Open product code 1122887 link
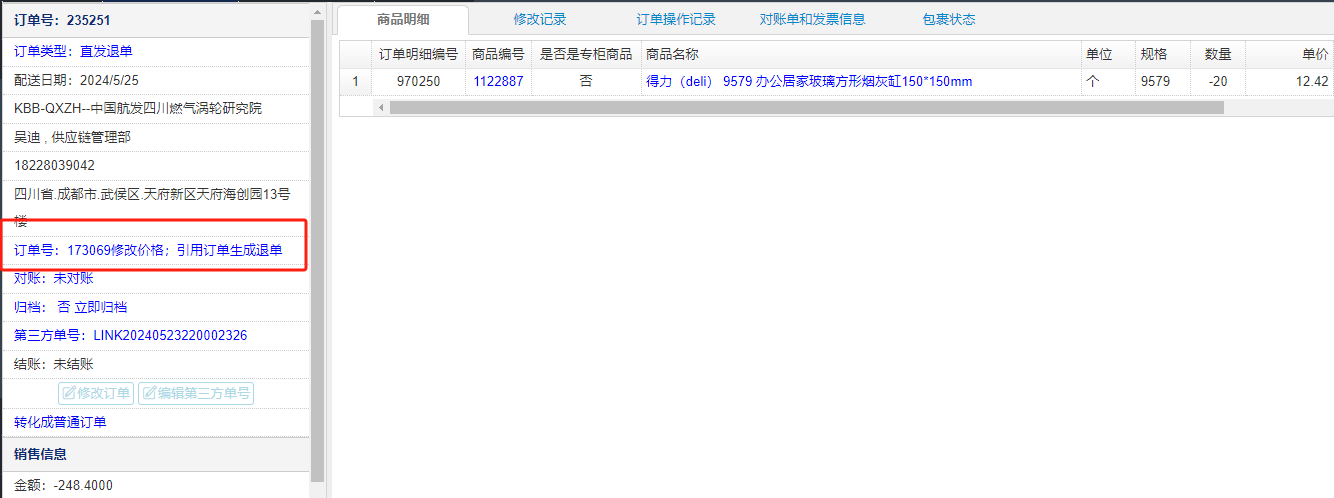This screenshot has height=498, width=1334. (x=498, y=81)
